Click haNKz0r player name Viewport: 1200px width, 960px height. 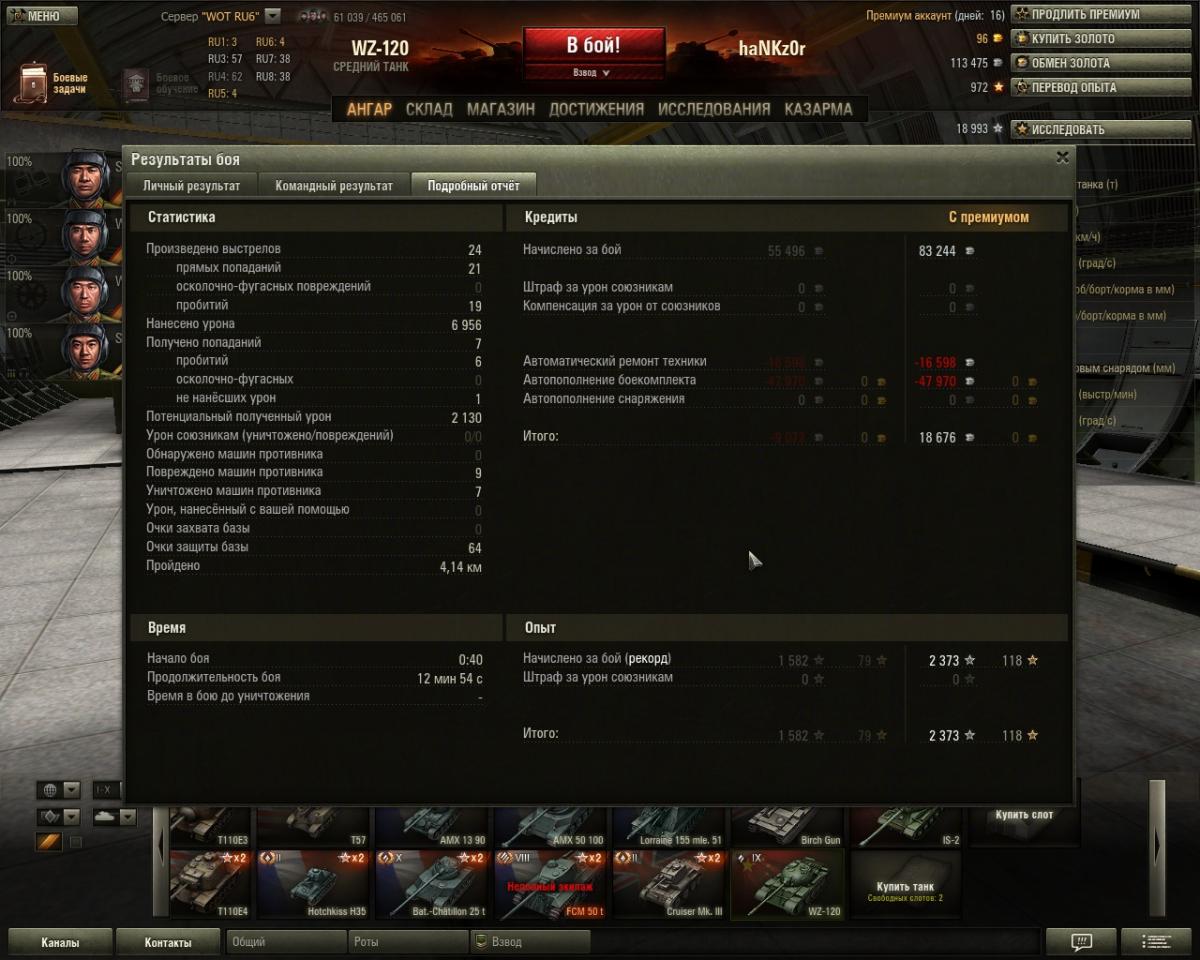coord(772,48)
